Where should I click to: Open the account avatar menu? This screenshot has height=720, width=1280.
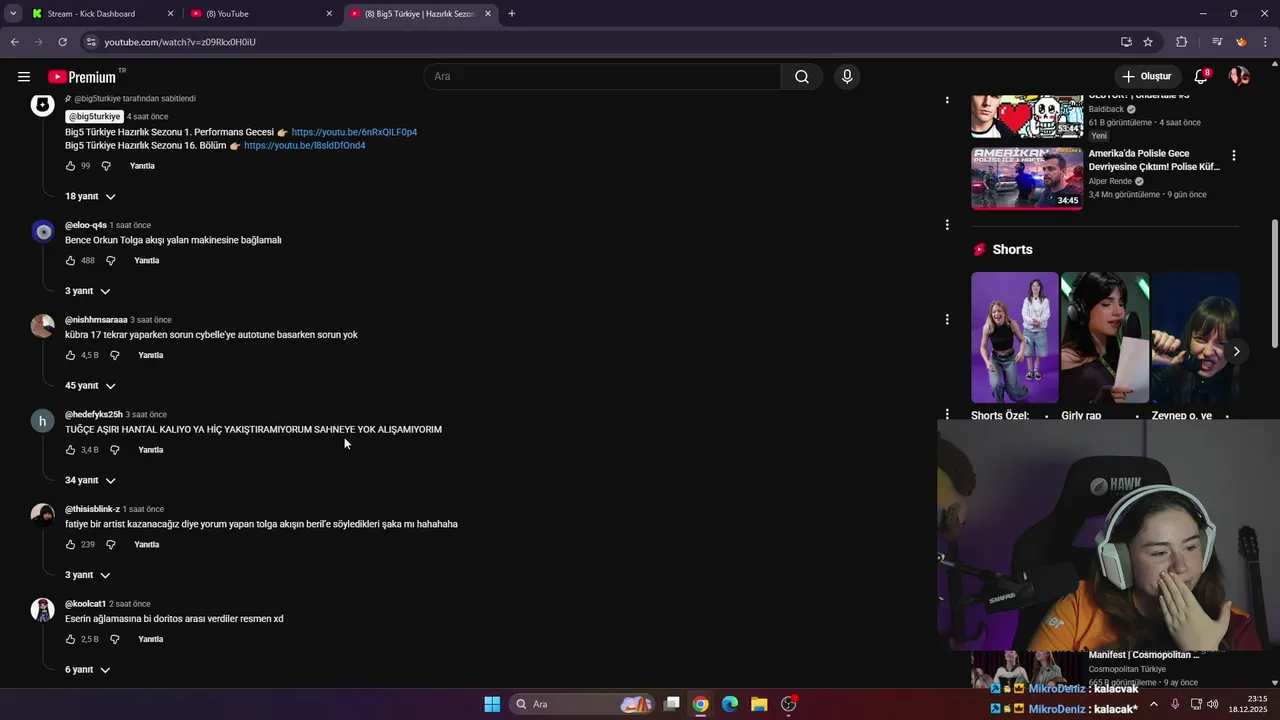(1239, 77)
